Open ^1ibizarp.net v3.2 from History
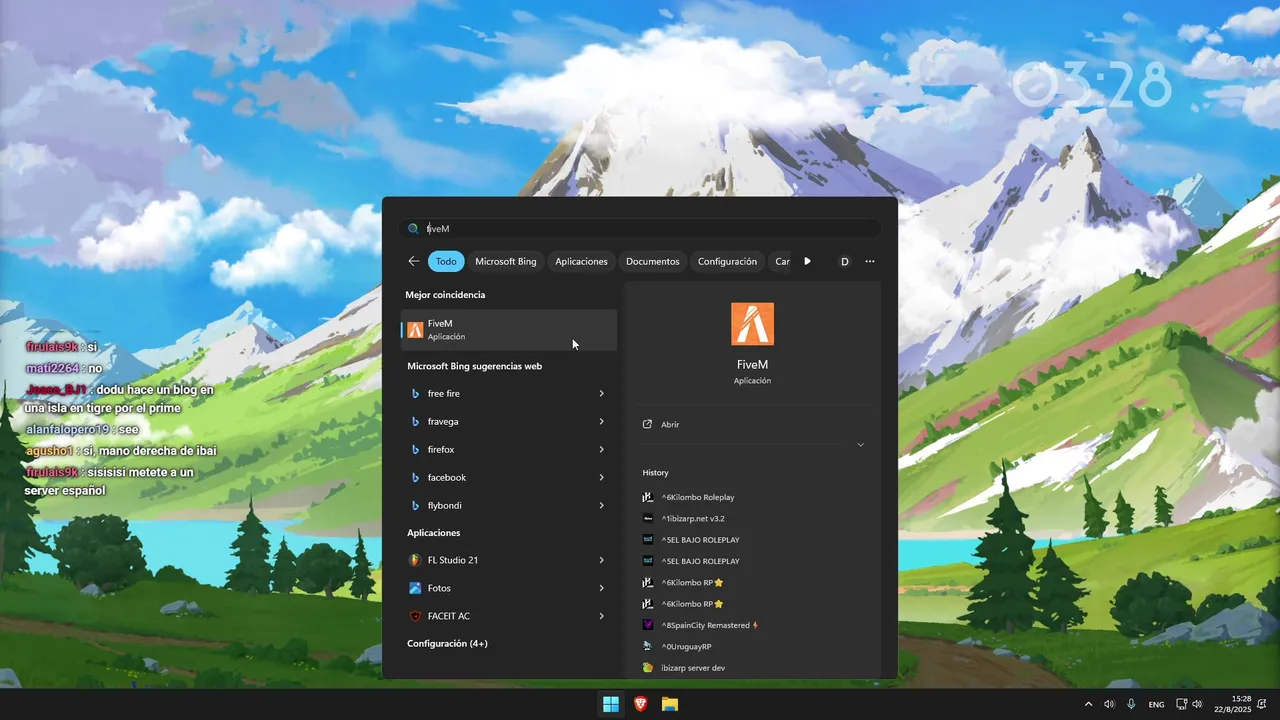 click(693, 518)
